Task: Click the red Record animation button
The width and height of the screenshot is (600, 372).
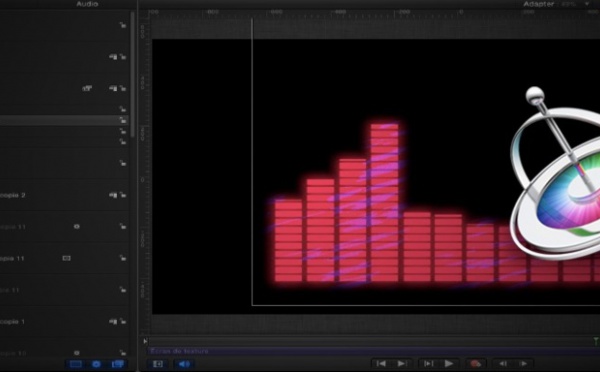Action: tap(475, 364)
